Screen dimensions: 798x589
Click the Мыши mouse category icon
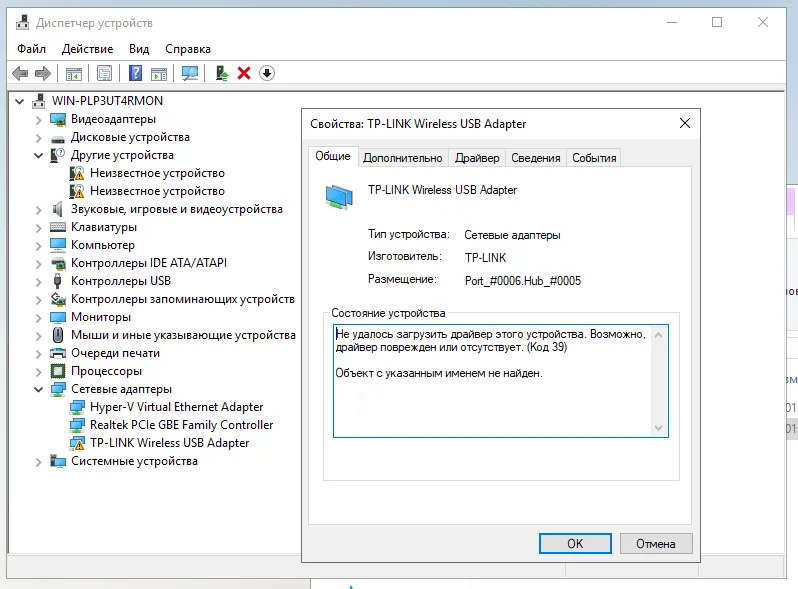pyautogui.click(x=58, y=335)
